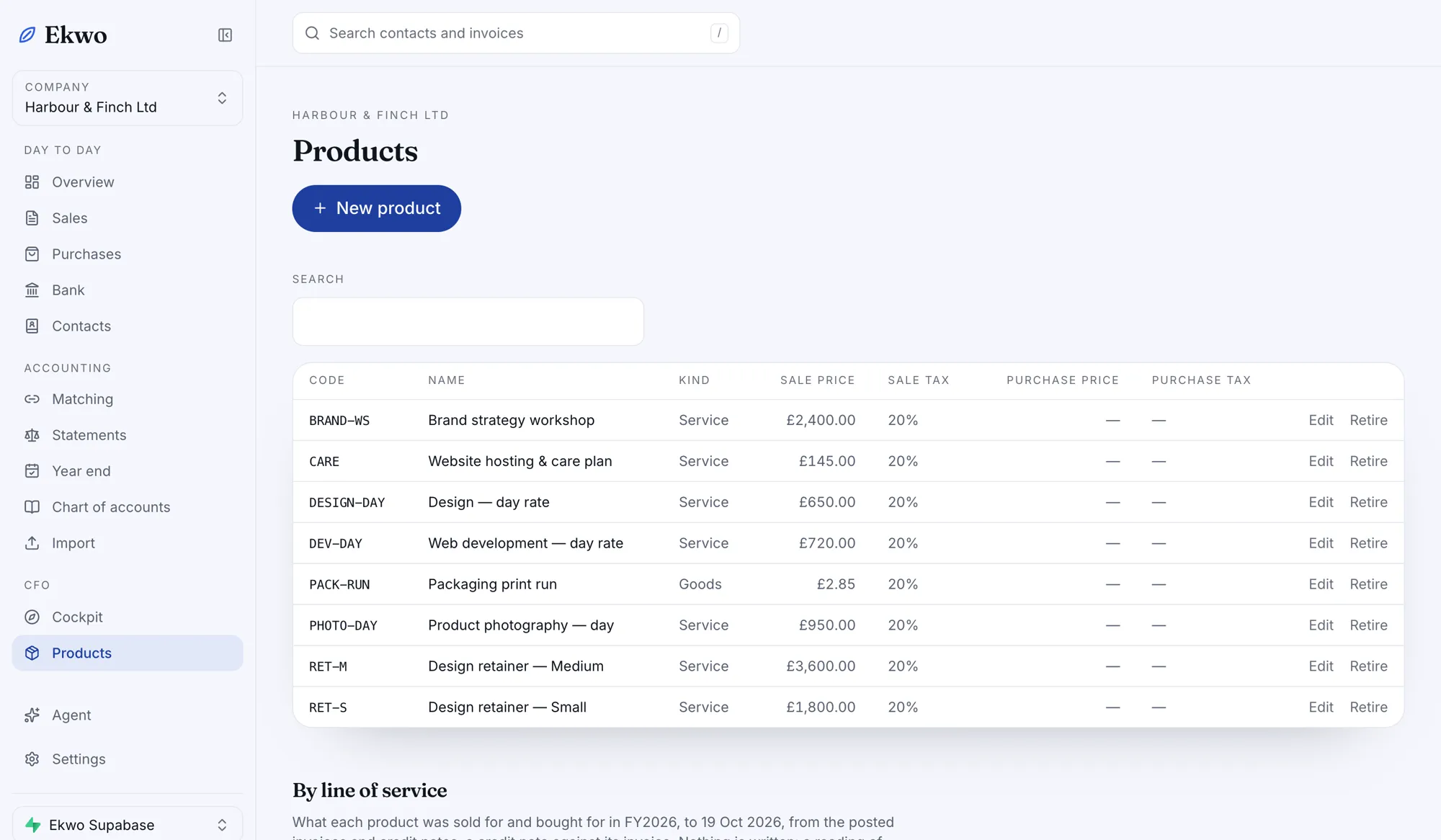Click the Import upload icon
The height and width of the screenshot is (840, 1441).
pos(32,543)
